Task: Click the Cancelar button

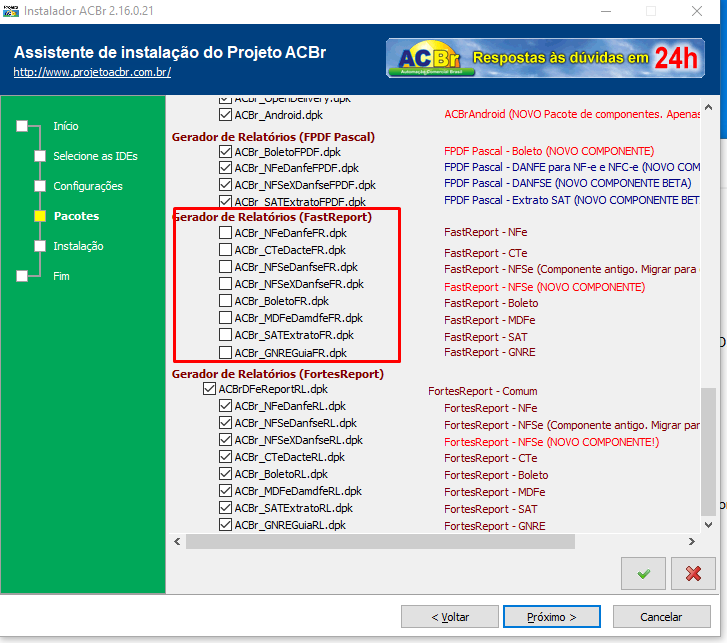Action: [x=662, y=617]
